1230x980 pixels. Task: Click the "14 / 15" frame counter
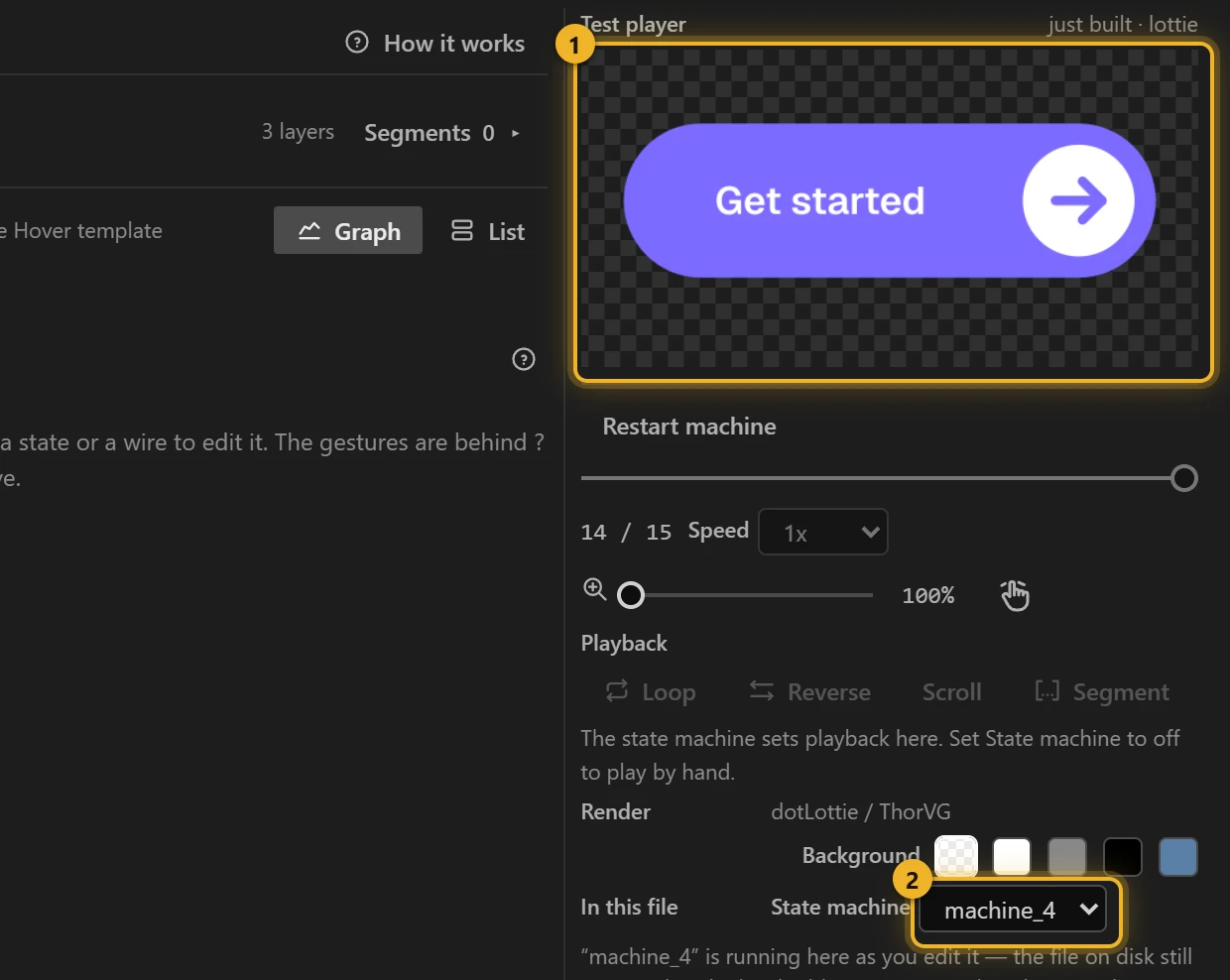[x=626, y=533]
